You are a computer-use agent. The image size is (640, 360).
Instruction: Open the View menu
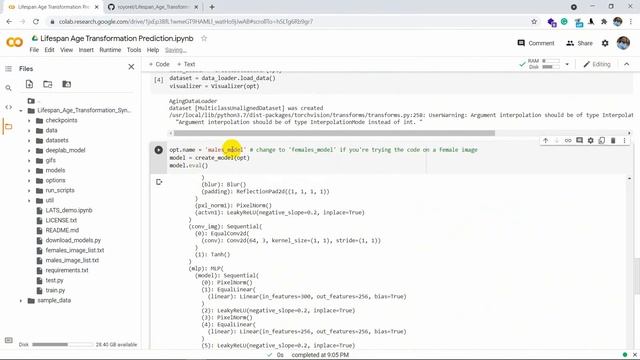click(67, 50)
